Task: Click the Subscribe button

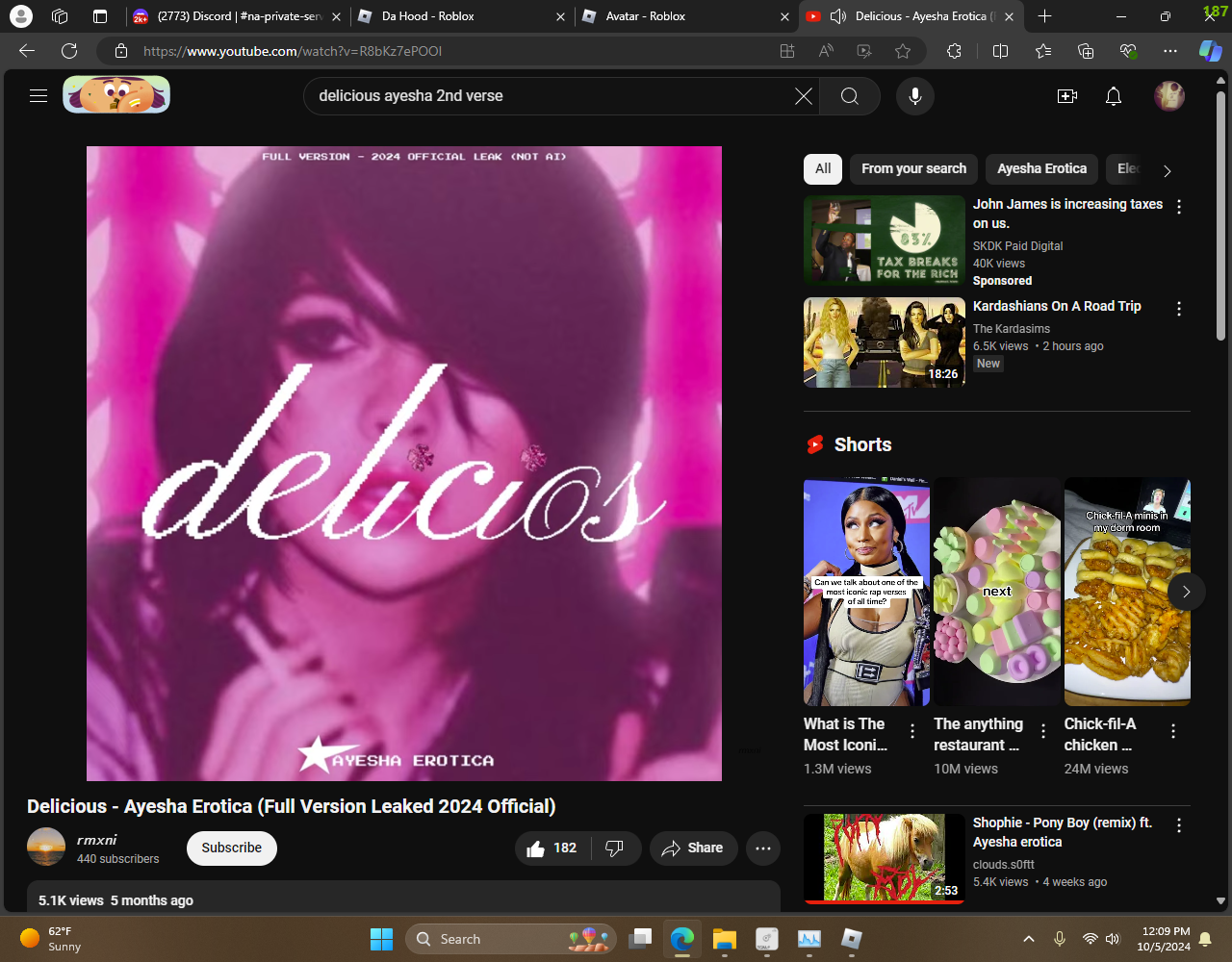Action: click(x=232, y=848)
